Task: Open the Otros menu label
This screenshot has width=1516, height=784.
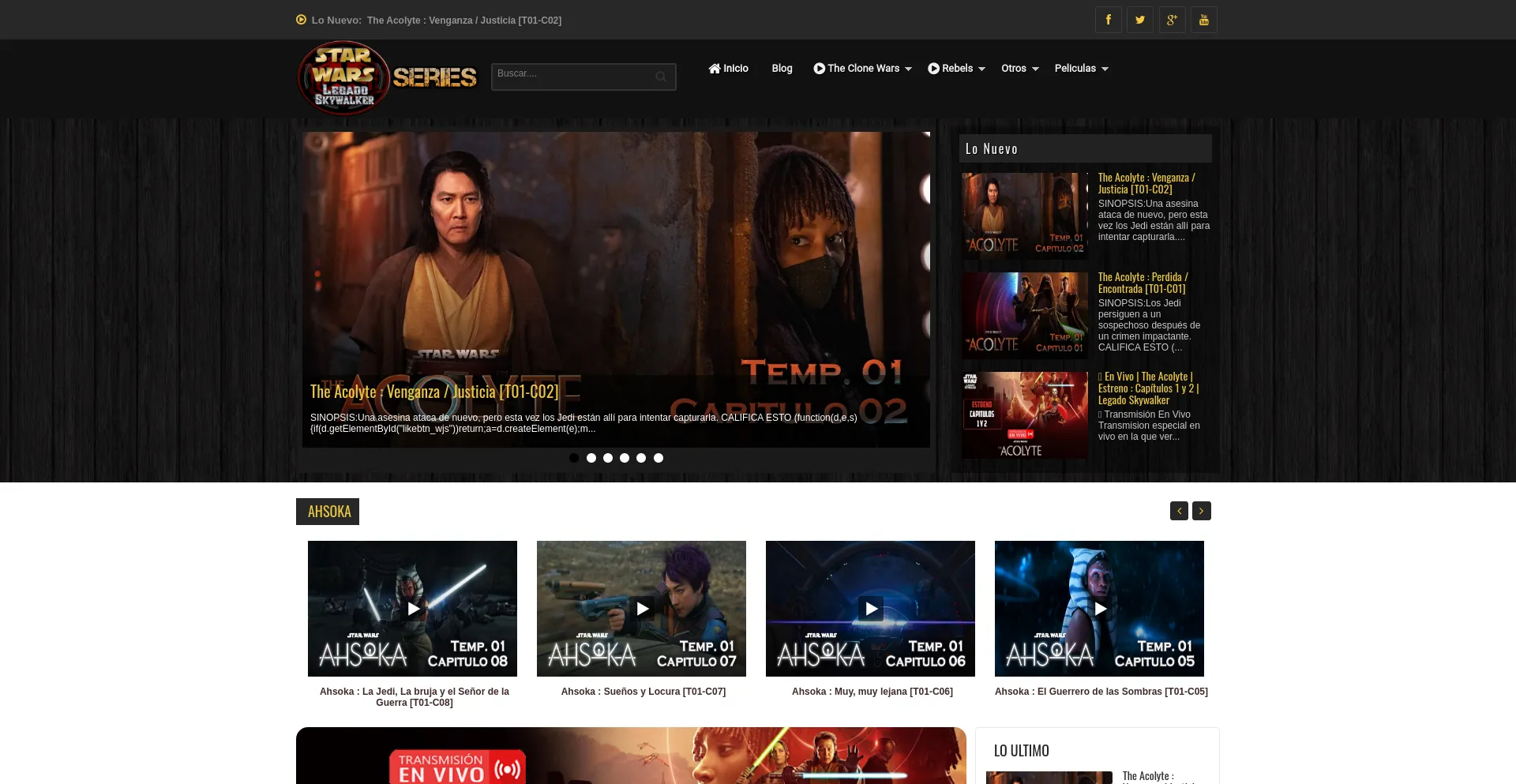Action: (1014, 69)
